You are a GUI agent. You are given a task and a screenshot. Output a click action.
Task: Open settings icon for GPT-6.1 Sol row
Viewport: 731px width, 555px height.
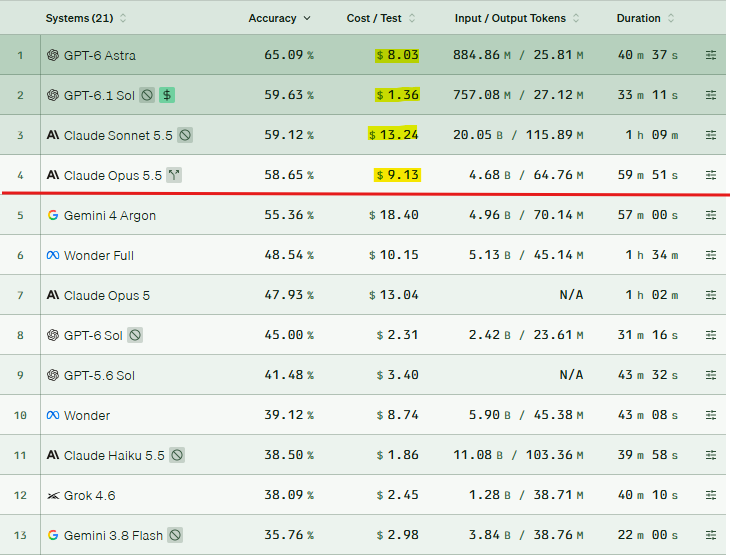710,95
